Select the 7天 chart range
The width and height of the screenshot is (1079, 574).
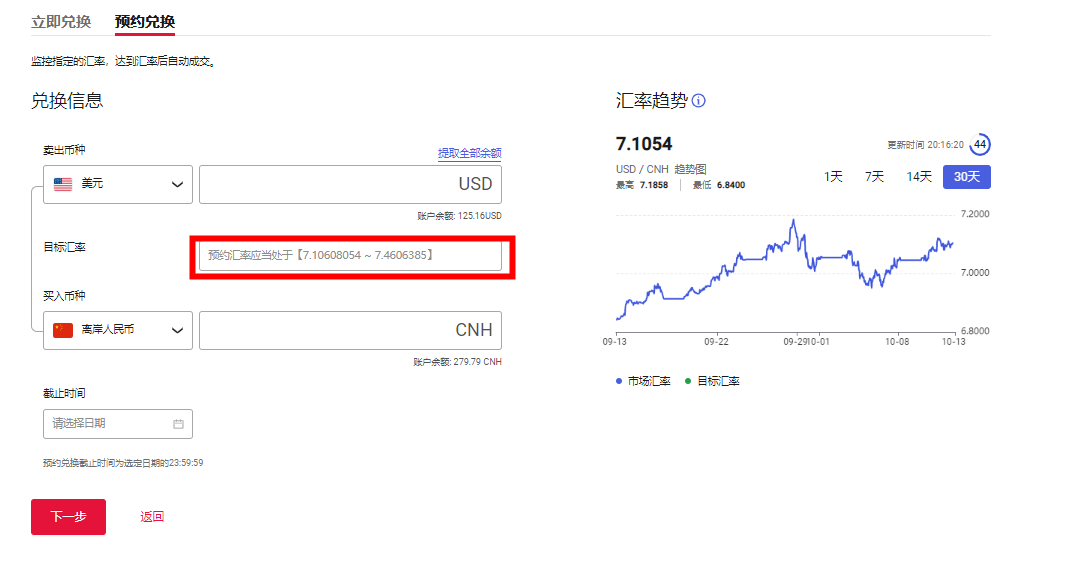click(874, 177)
